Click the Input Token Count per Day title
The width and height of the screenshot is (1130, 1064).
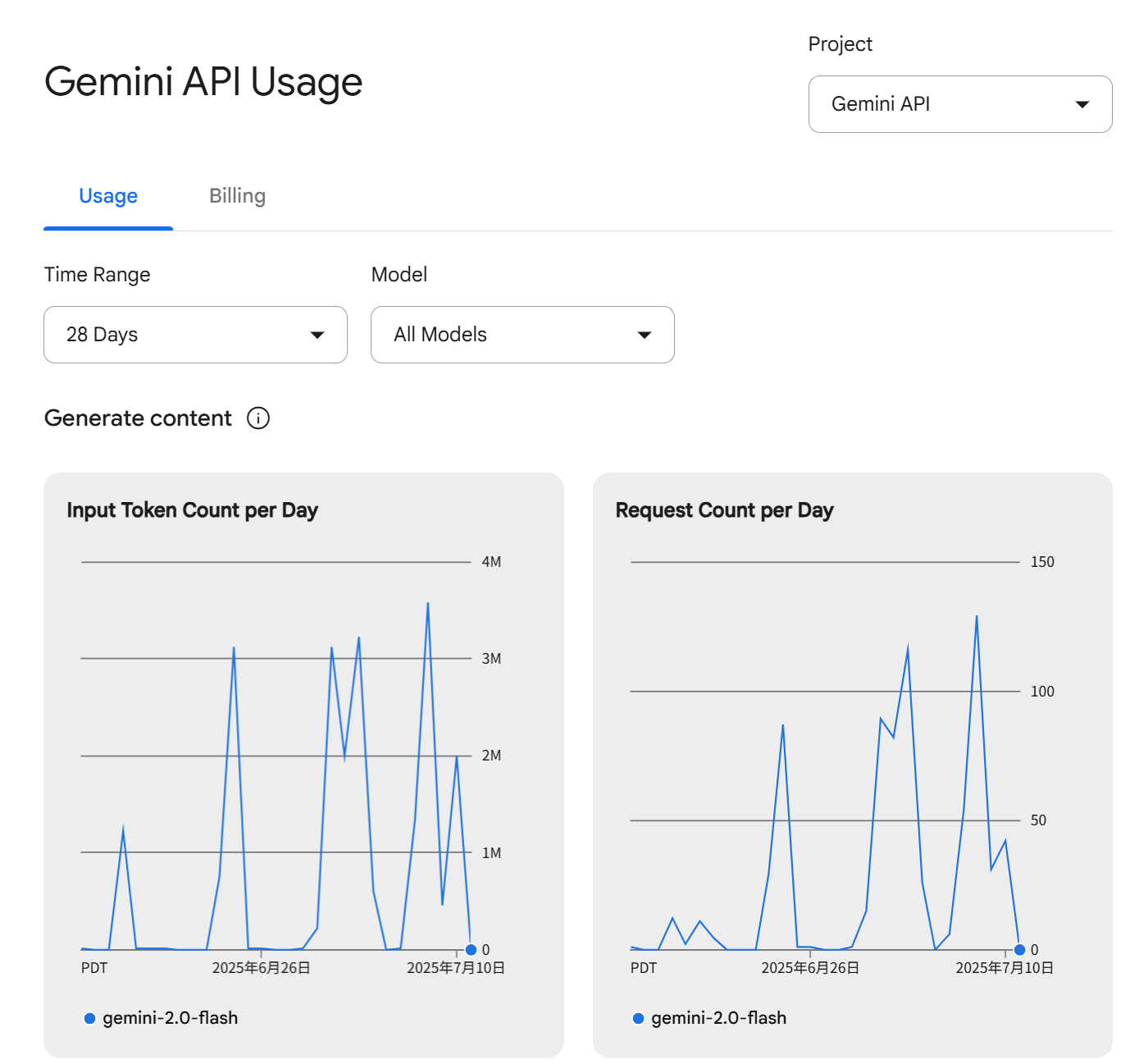(x=192, y=510)
